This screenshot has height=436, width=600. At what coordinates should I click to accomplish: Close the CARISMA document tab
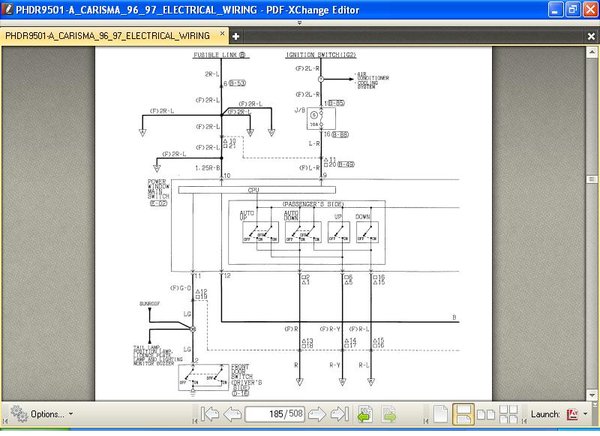[222, 34]
